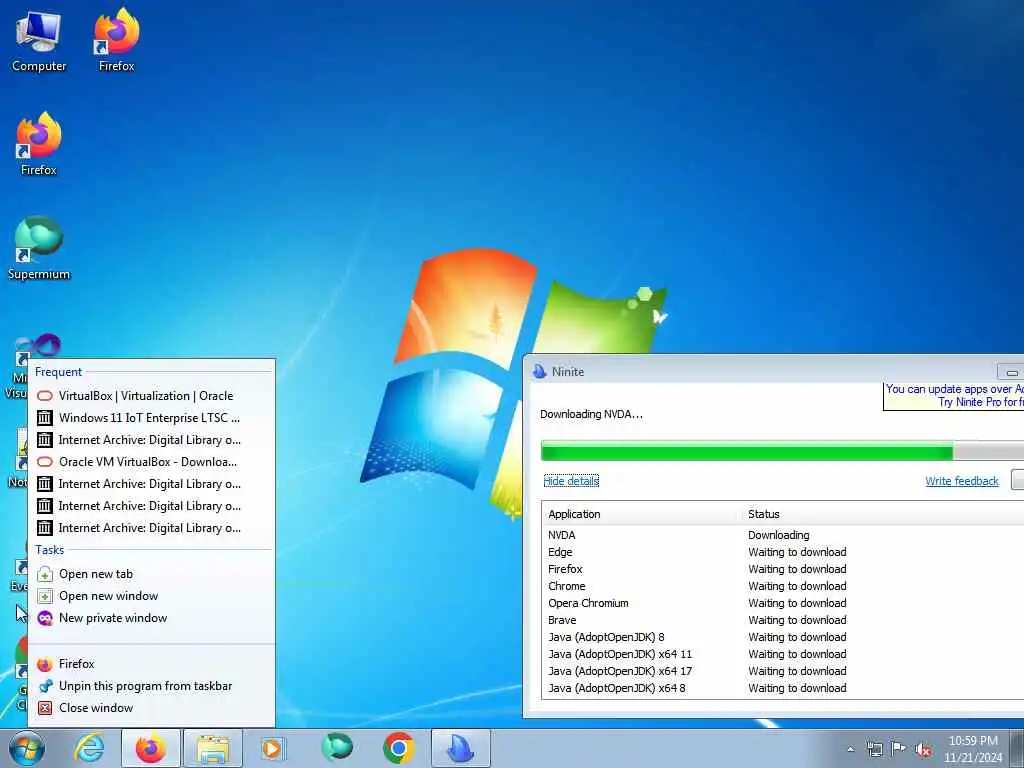Open the Firefox shortcut below Computer
This screenshot has height=768, width=1024.
(39, 145)
